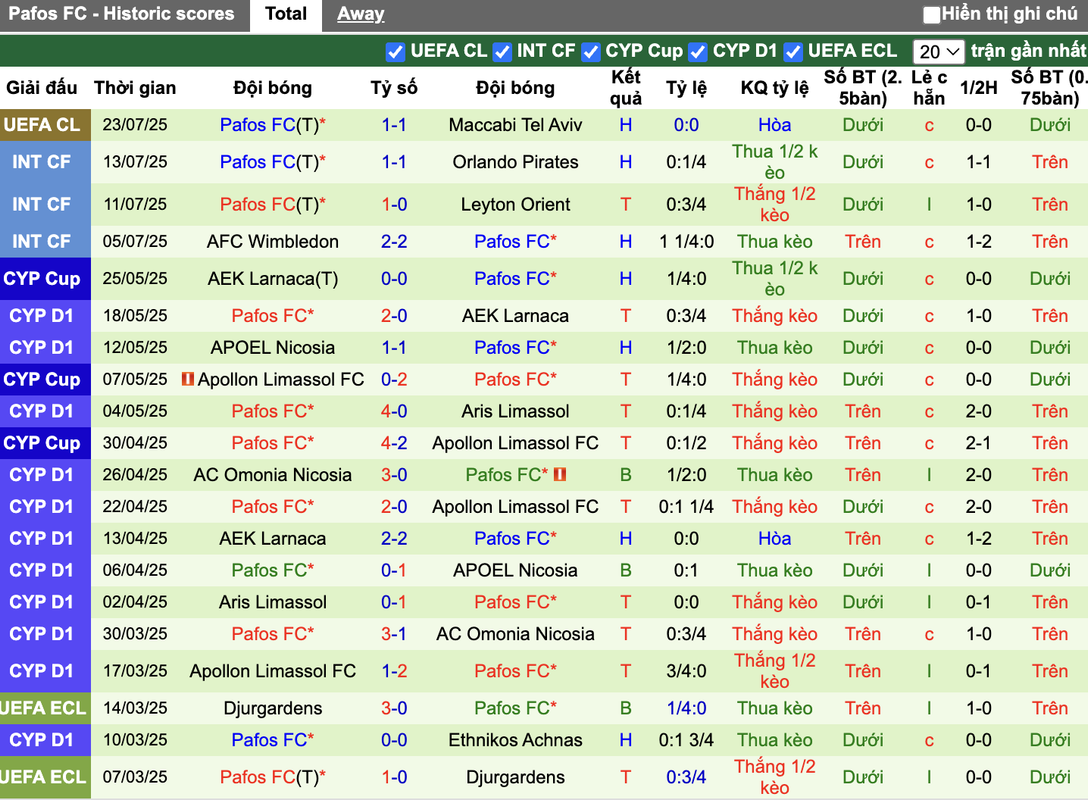The image size is (1088, 800).
Task: Open Orlando Pirates team link
Action: [515, 162]
